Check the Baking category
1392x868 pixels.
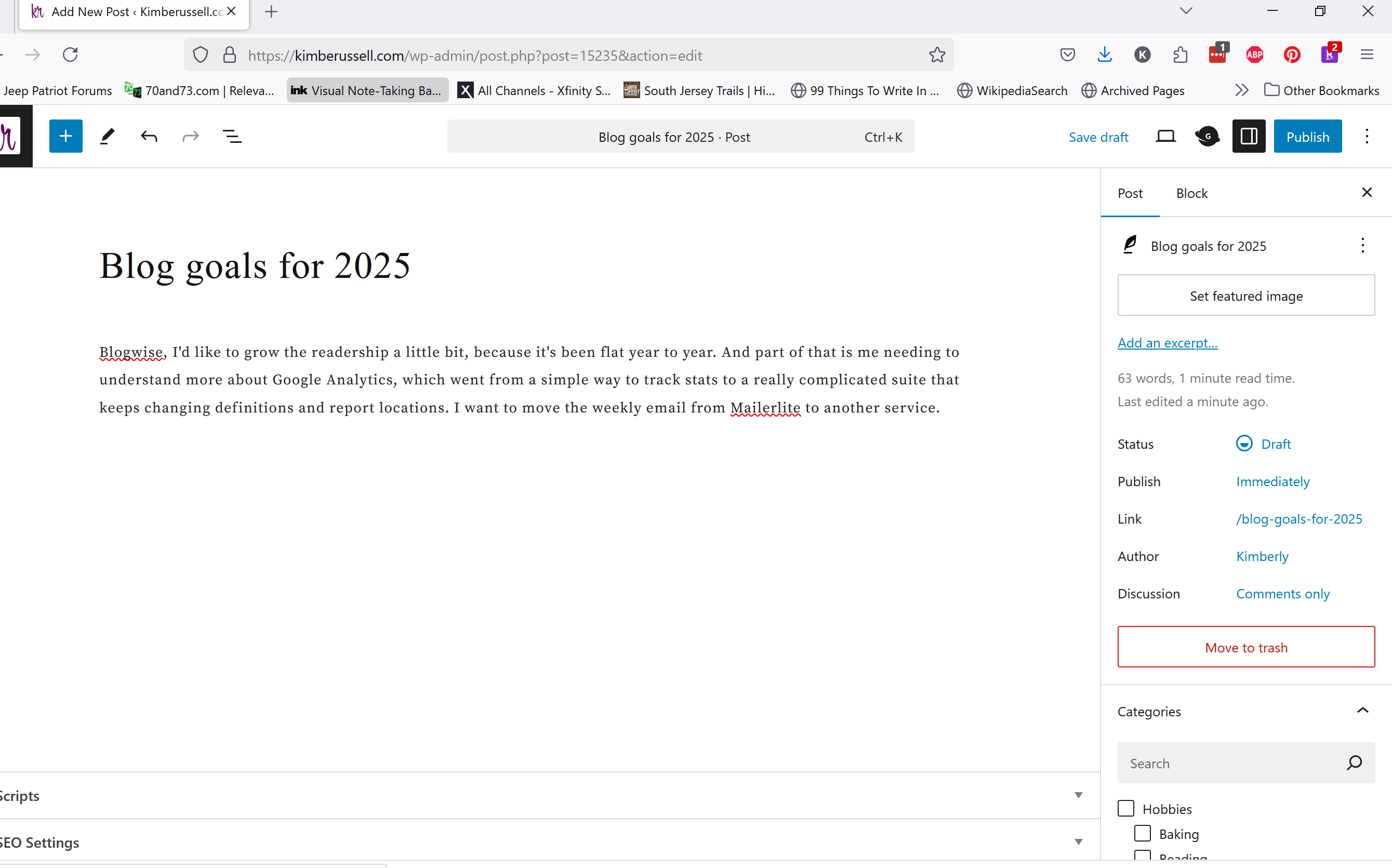[x=1142, y=833]
